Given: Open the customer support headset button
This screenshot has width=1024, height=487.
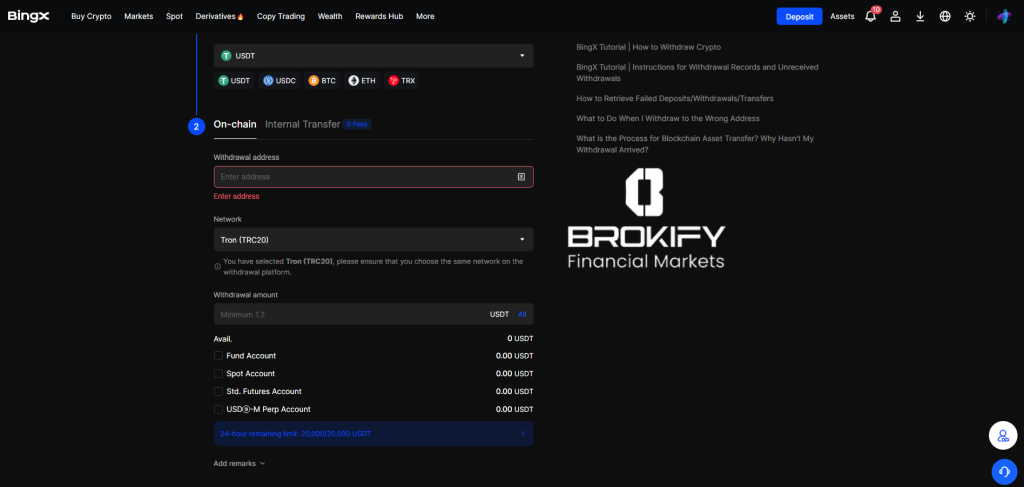Looking at the screenshot, I should 1003,471.
